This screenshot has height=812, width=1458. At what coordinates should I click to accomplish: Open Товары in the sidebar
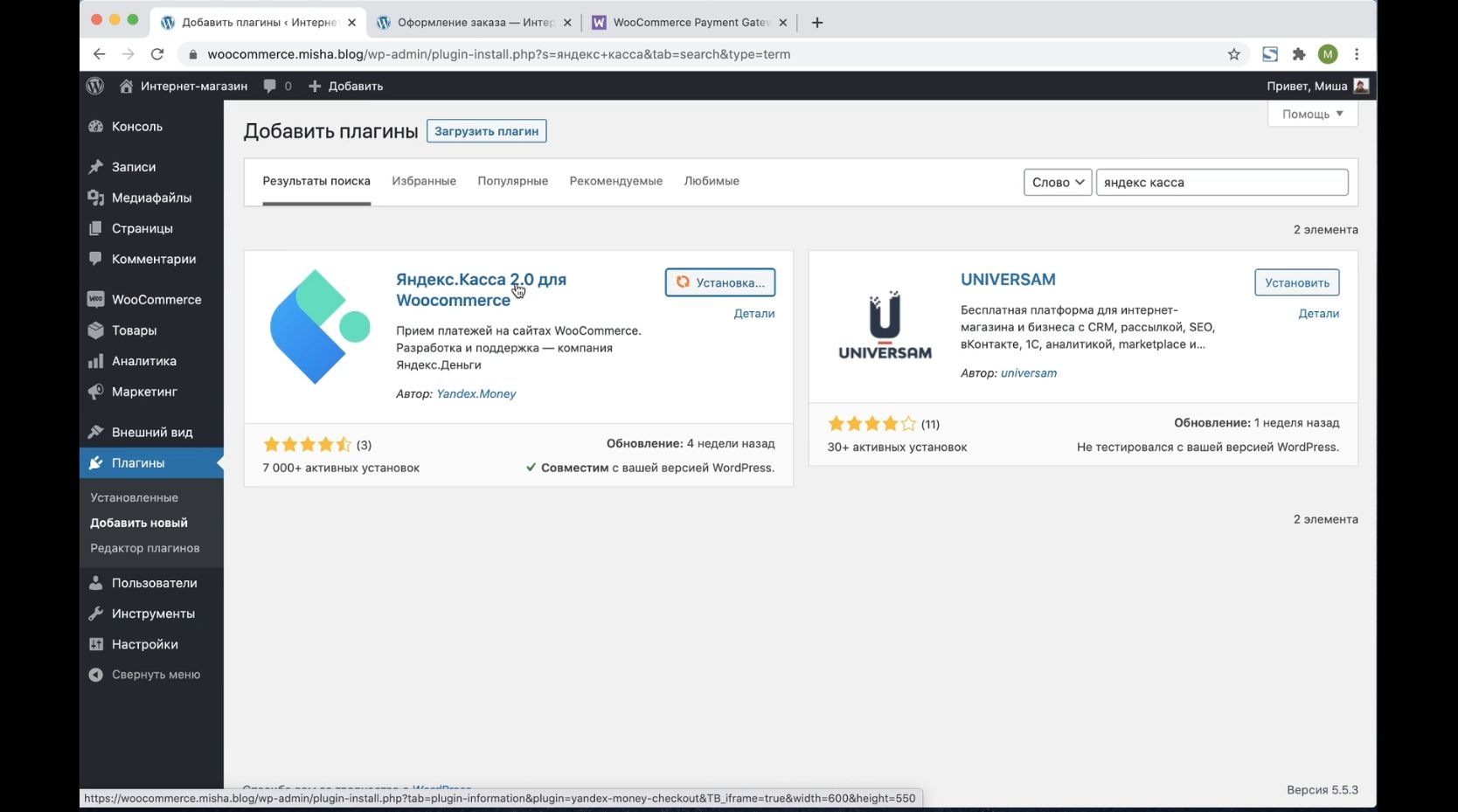click(x=151, y=330)
